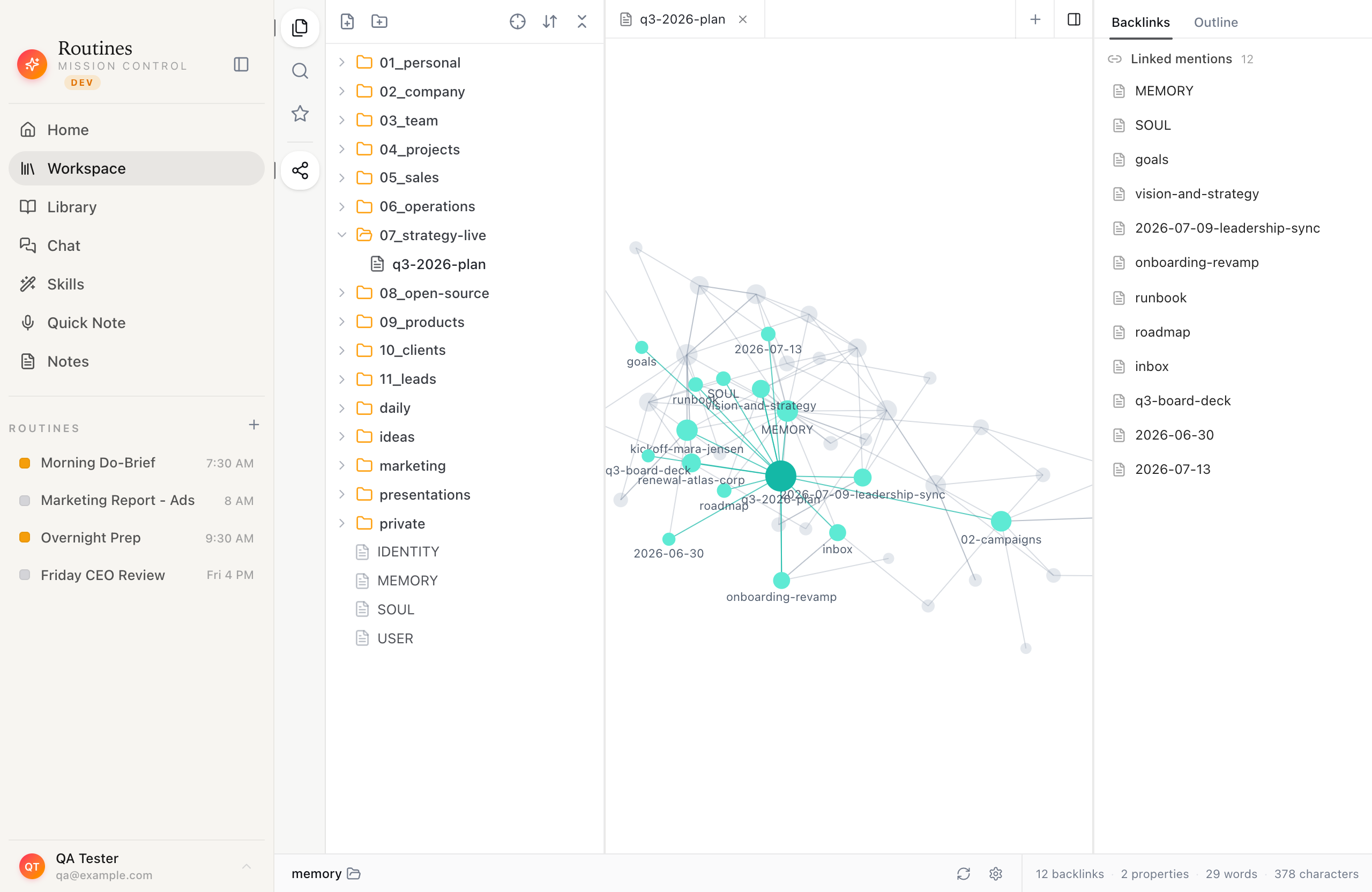Open Library in sidebar
Image resolution: width=1372 pixels, height=892 pixels.
137,207
